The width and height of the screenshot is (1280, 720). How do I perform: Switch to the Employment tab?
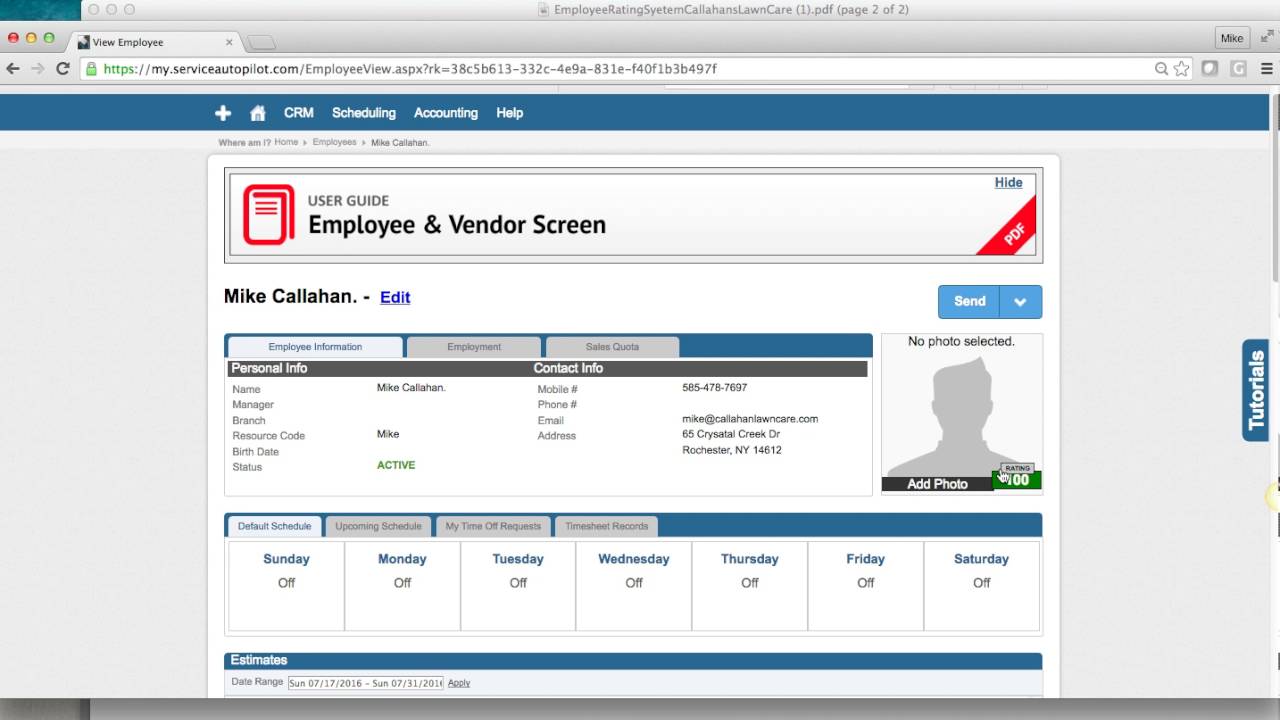point(474,347)
